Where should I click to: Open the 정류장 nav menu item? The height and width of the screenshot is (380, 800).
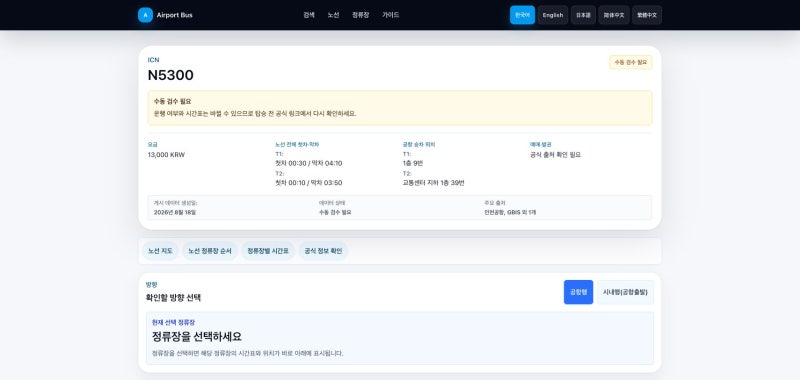point(360,15)
